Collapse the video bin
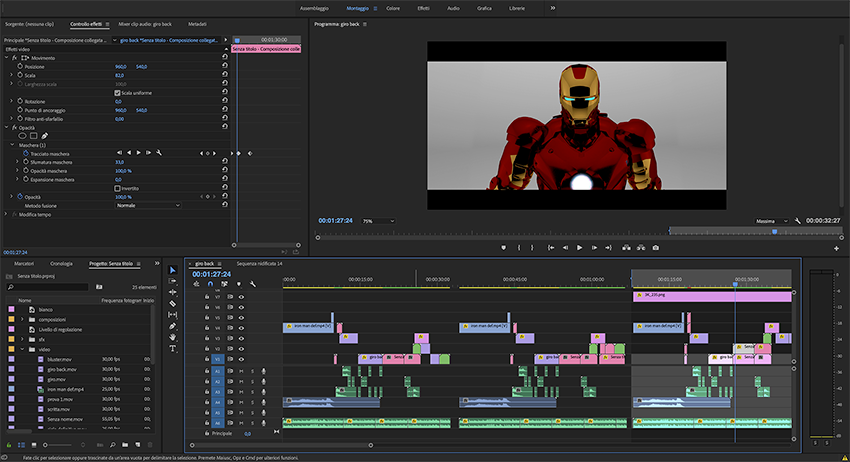The height and width of the screenshot is (462, 850). [x=22, y=349]
